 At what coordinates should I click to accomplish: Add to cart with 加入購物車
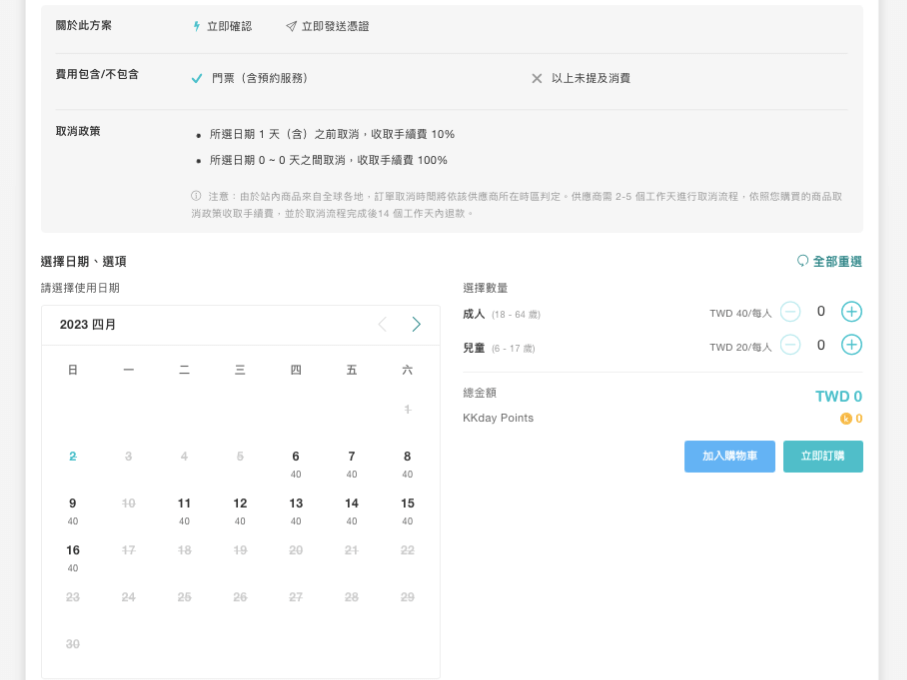click(729, 456)
